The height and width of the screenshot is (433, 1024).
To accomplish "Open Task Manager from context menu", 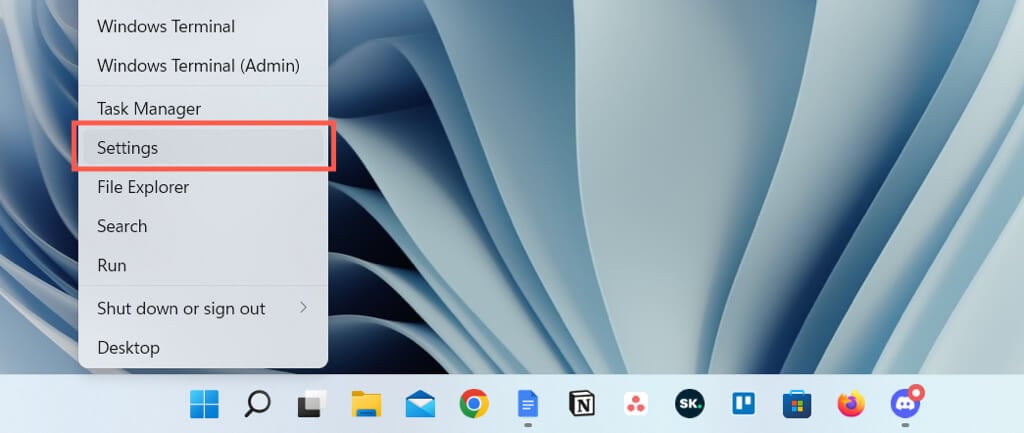I will pos(203,108).
